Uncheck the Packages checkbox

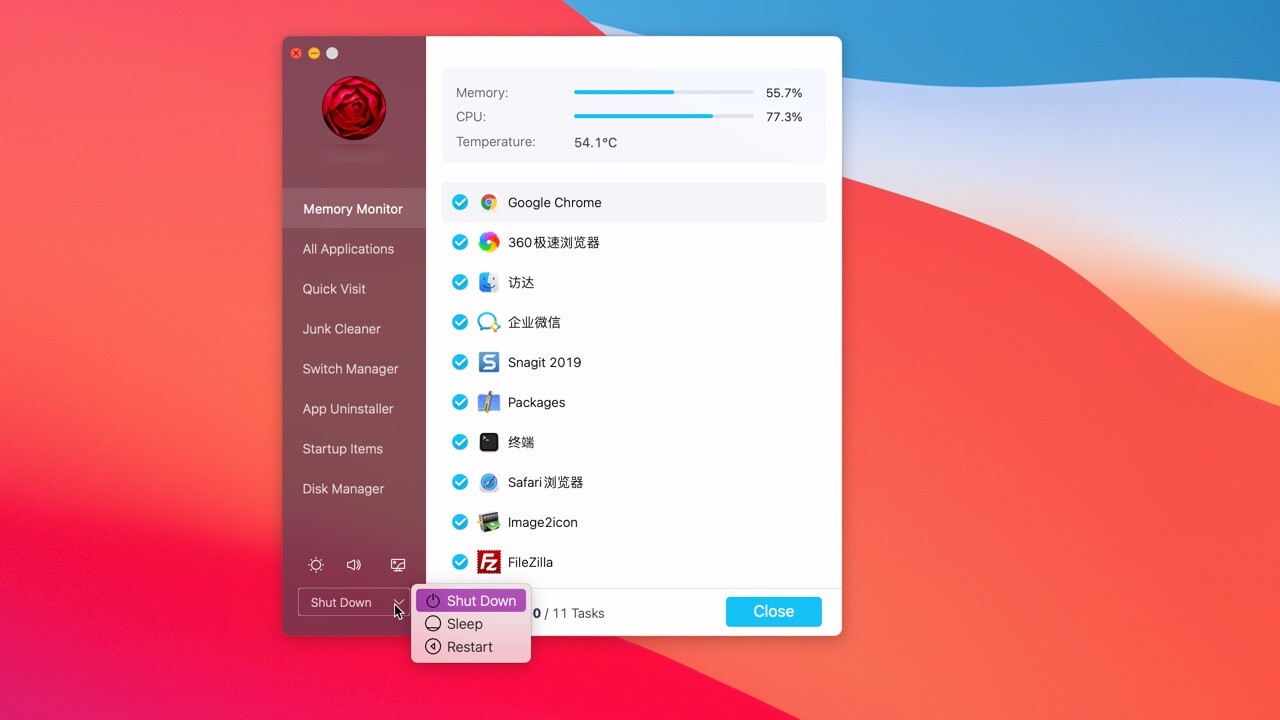point(460,402)
